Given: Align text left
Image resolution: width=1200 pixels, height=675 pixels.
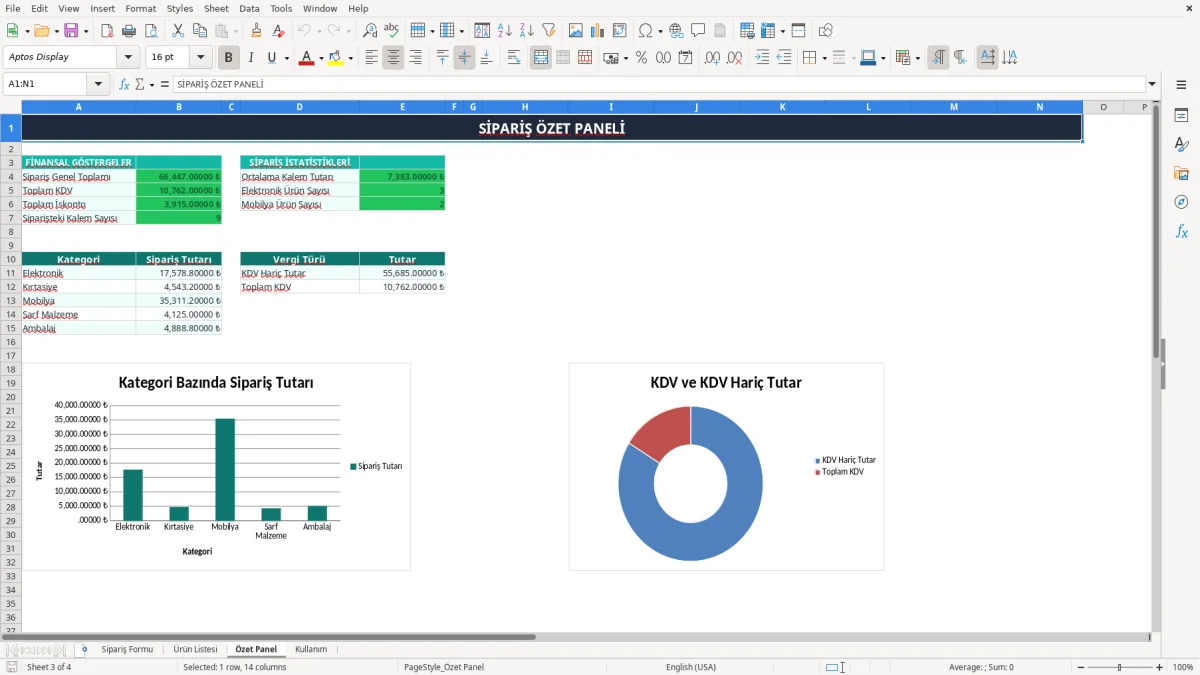Looking at the screenshot, I should (372, 58).
